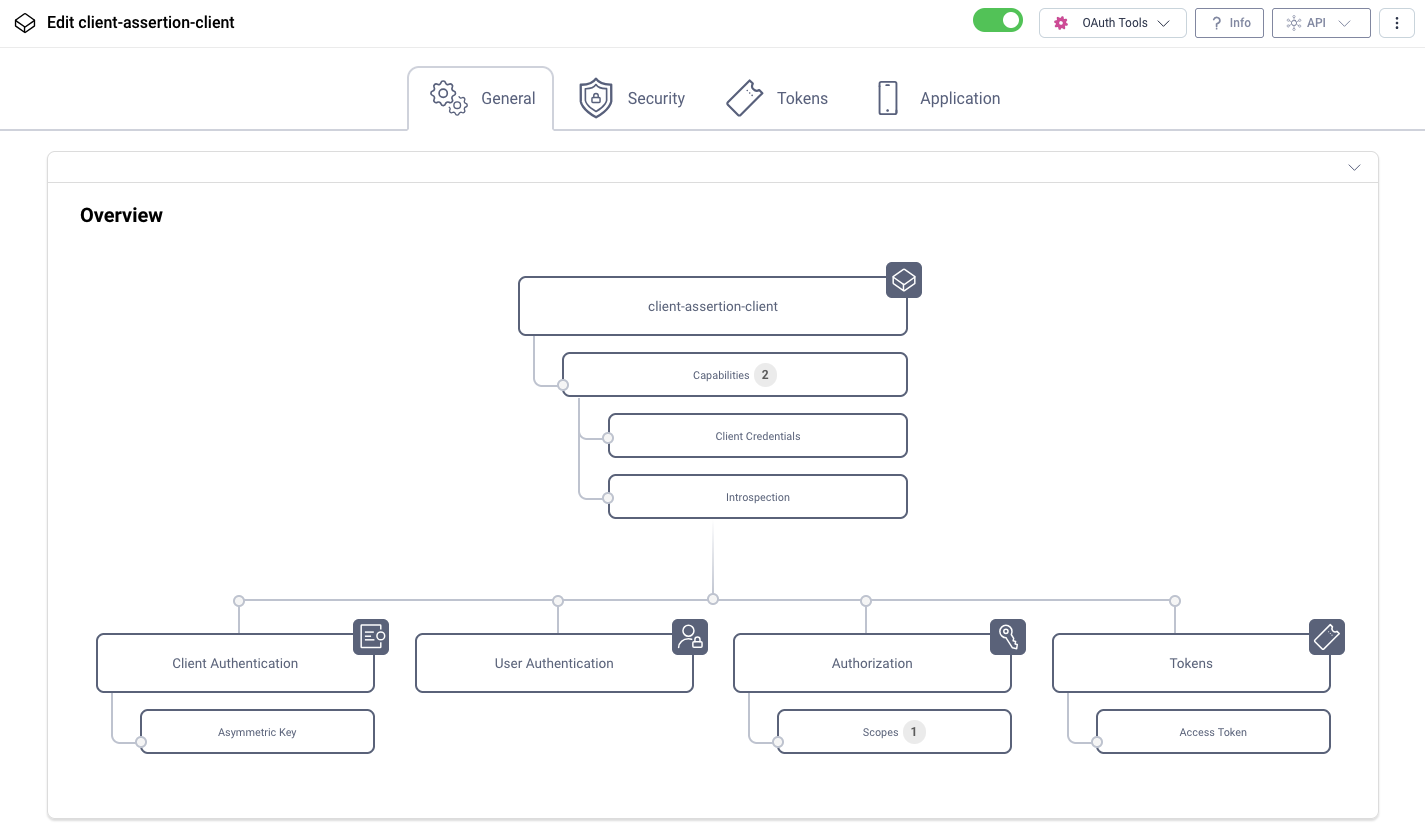Click the pink gear icon beside OAuth Tools

[1061, 22]
